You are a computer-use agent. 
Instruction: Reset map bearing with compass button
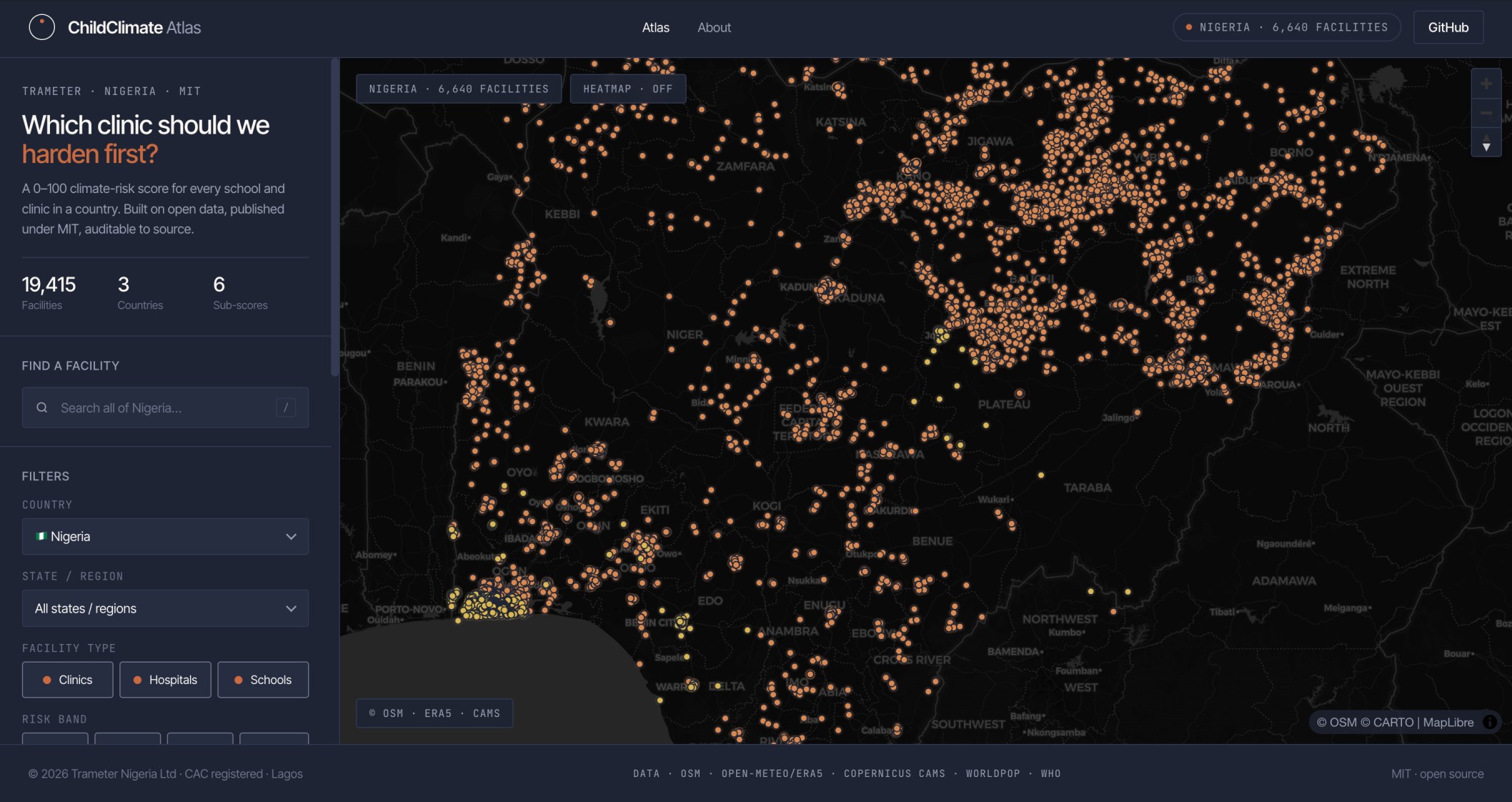[x=1486, y=142]
